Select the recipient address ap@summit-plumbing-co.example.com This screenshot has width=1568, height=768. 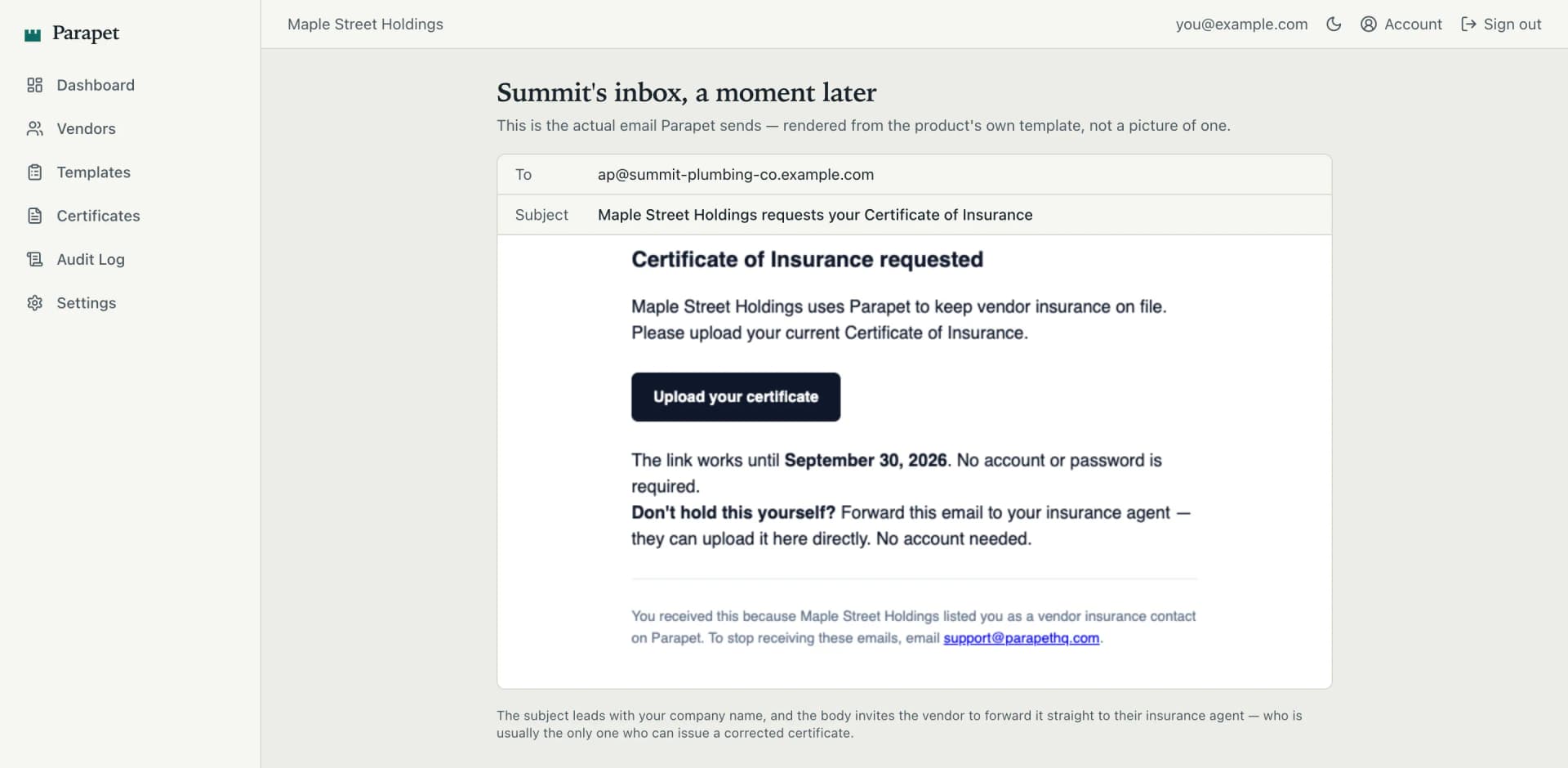click(735, 175)
